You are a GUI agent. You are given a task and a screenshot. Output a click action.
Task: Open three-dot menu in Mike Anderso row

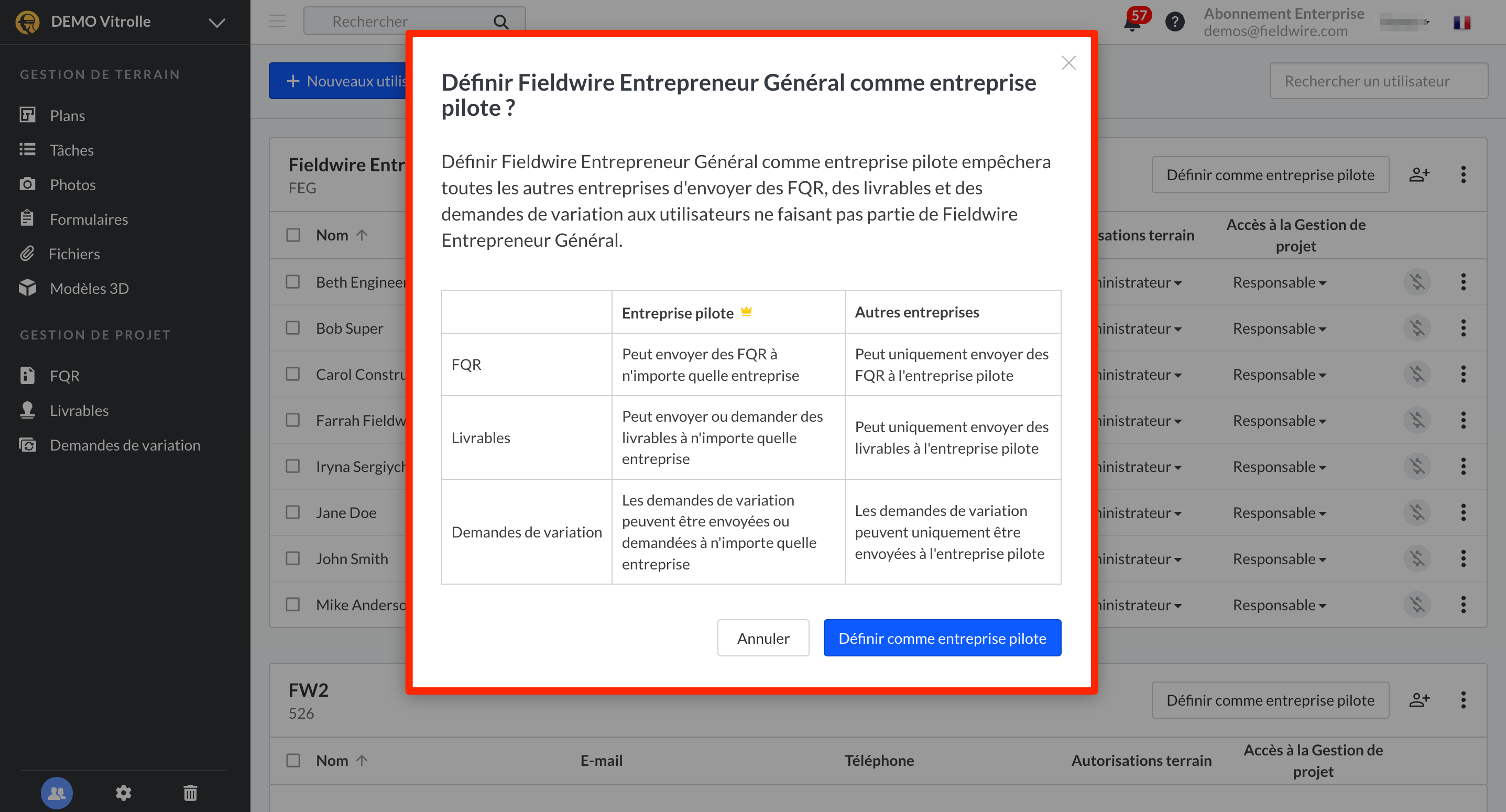point(1464,605)
